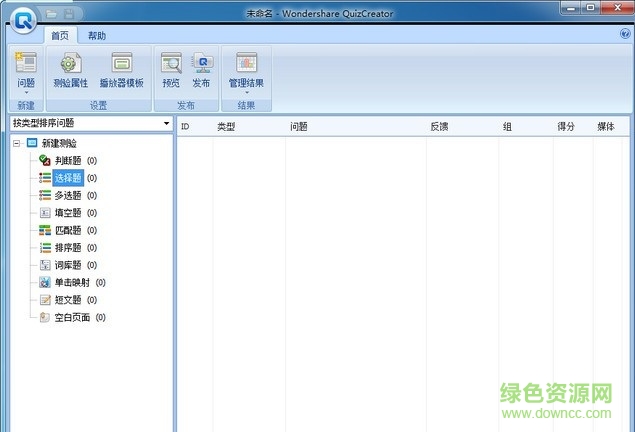
Task: Select 短文题 in the tree
Action: pyautogui.click(x=68, y=300)
